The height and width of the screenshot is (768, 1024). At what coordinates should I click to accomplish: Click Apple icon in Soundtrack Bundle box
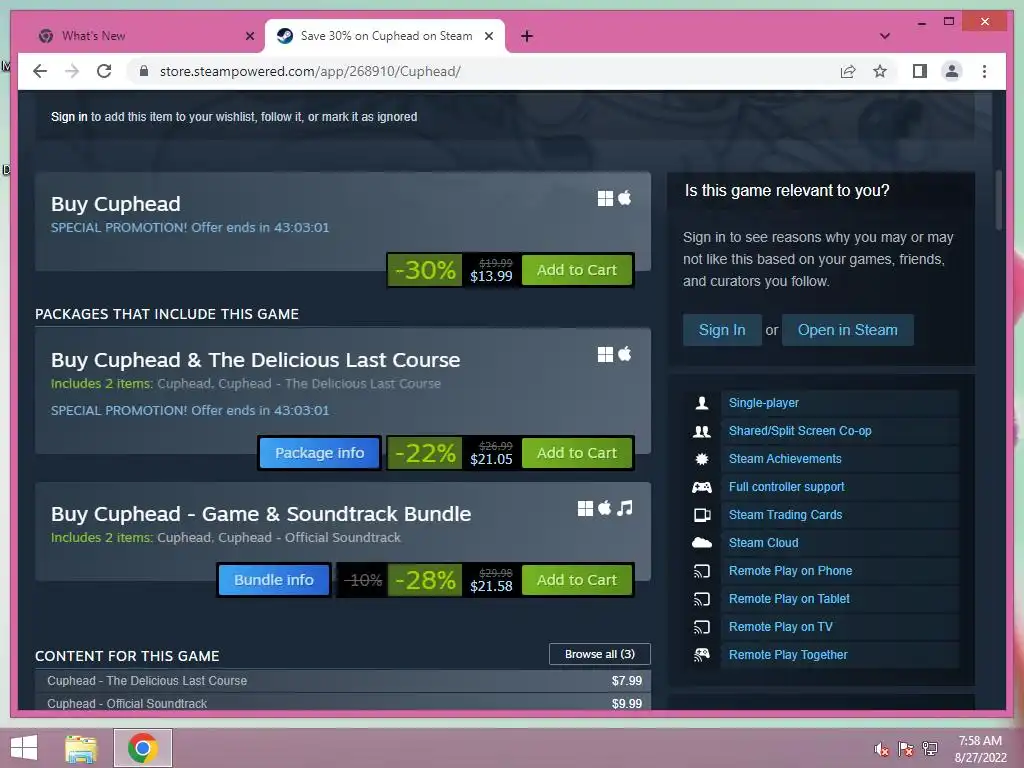pyautogui.click(x=605, y=507)
